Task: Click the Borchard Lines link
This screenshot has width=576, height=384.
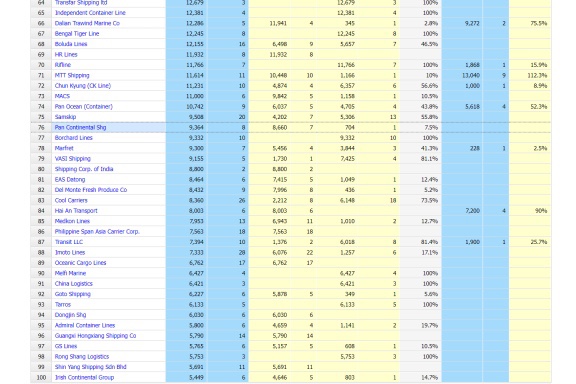Action: (73, 138)
